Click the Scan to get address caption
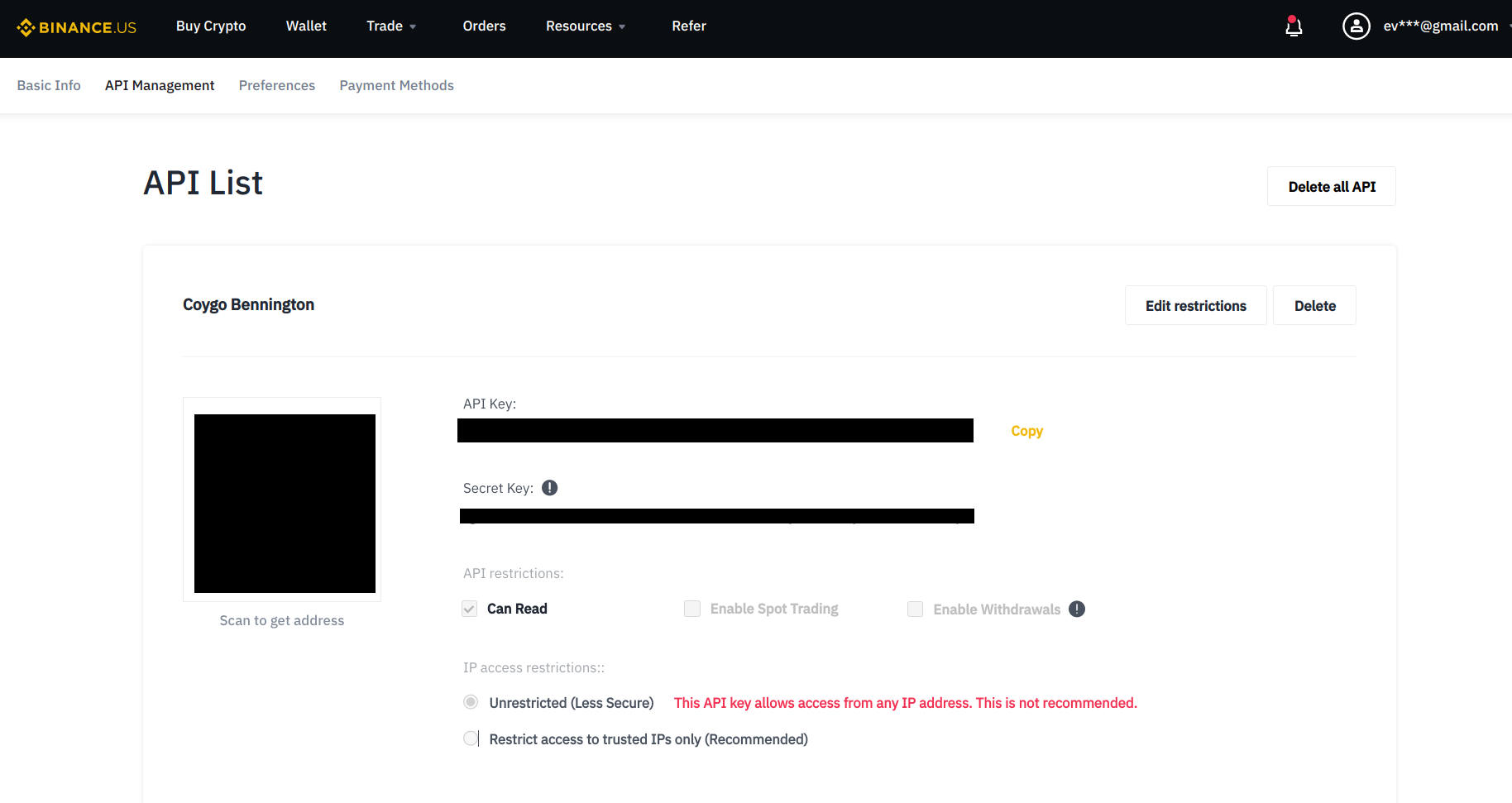Viewport: 1512px width, 803px height. (x=282, y=620)
